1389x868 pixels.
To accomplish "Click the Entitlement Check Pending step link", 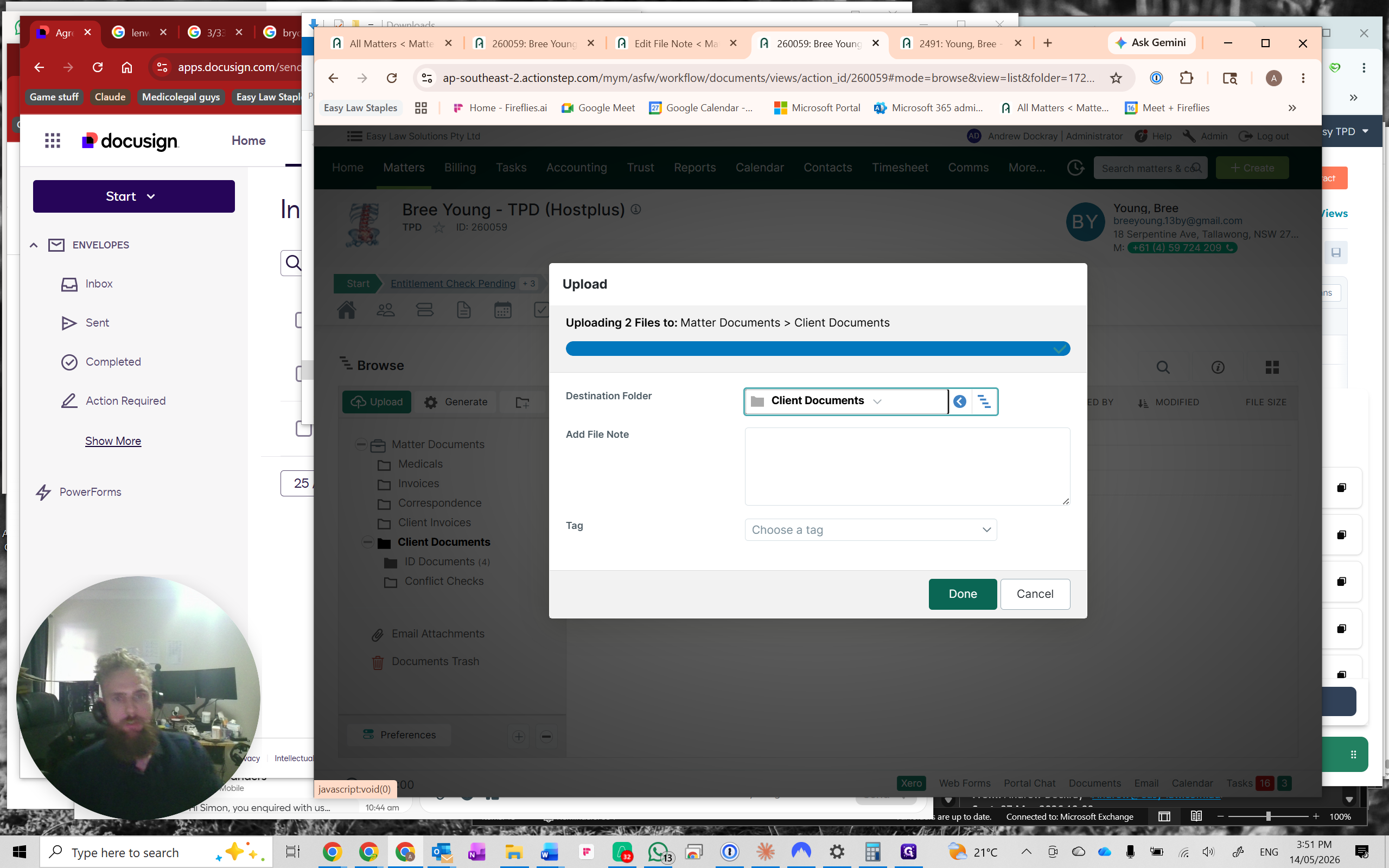I will 453,284.
